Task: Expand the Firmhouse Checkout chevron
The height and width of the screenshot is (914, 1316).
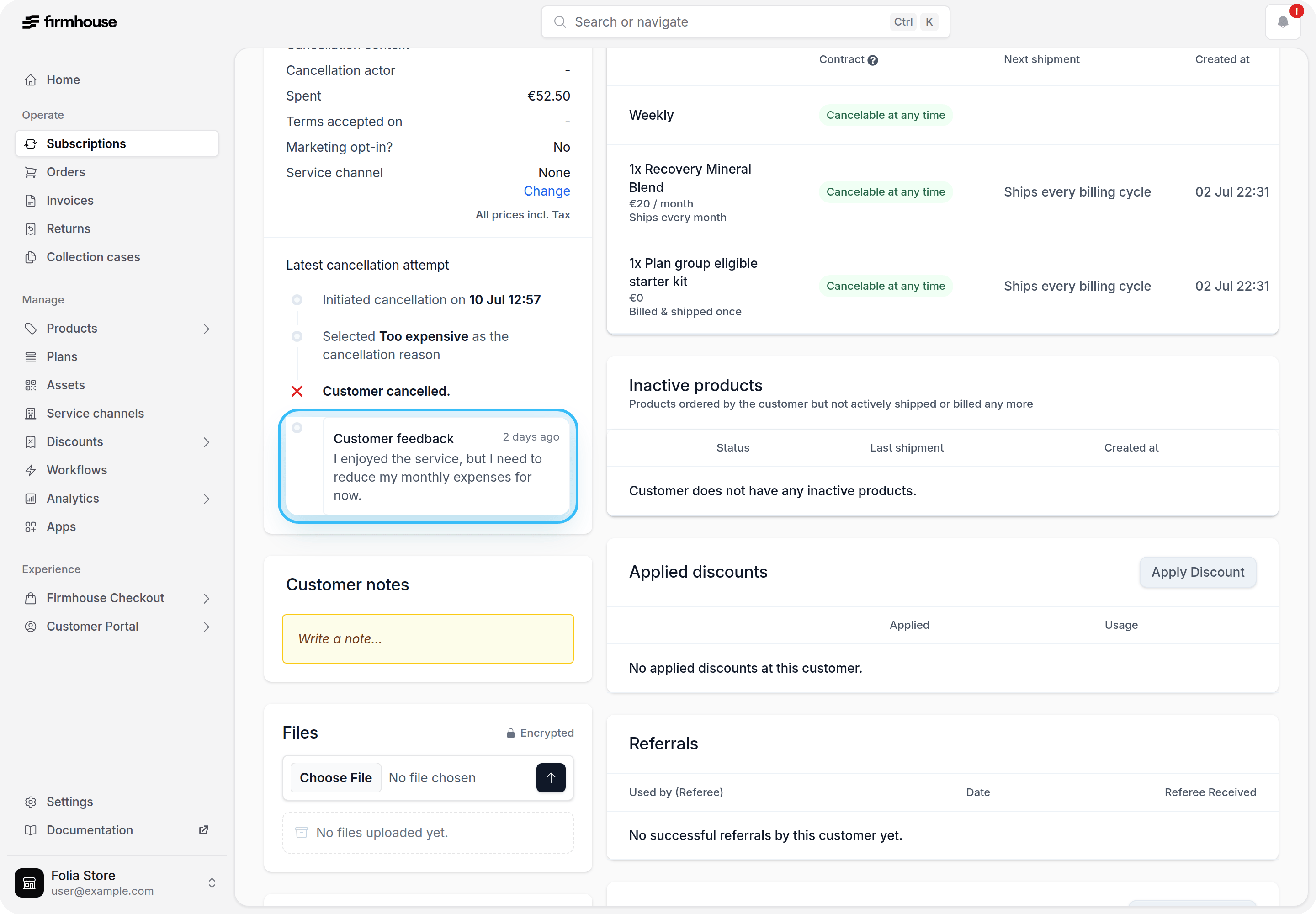Action: pos(206,599)
